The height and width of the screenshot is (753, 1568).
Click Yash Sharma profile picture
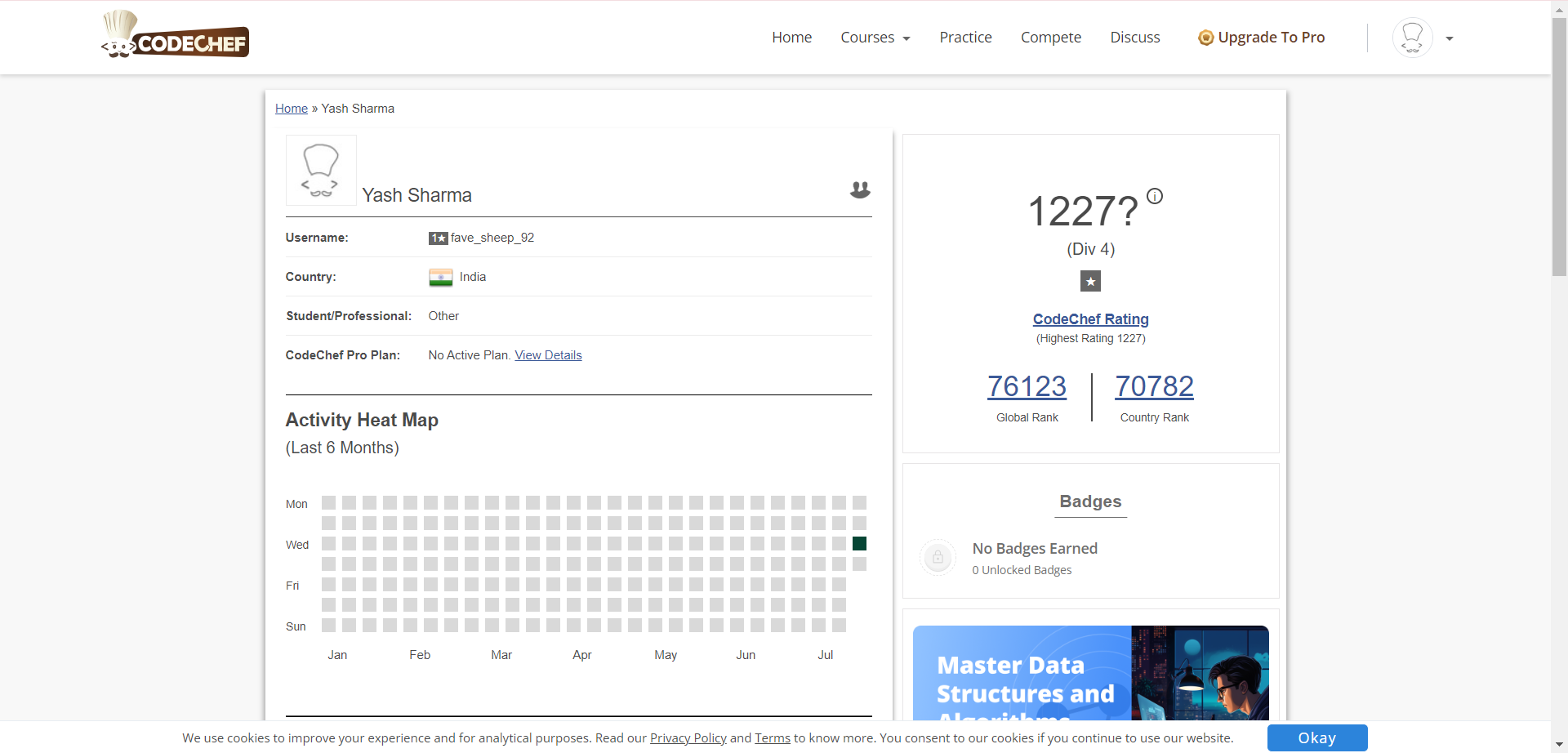tap(321, 170)
